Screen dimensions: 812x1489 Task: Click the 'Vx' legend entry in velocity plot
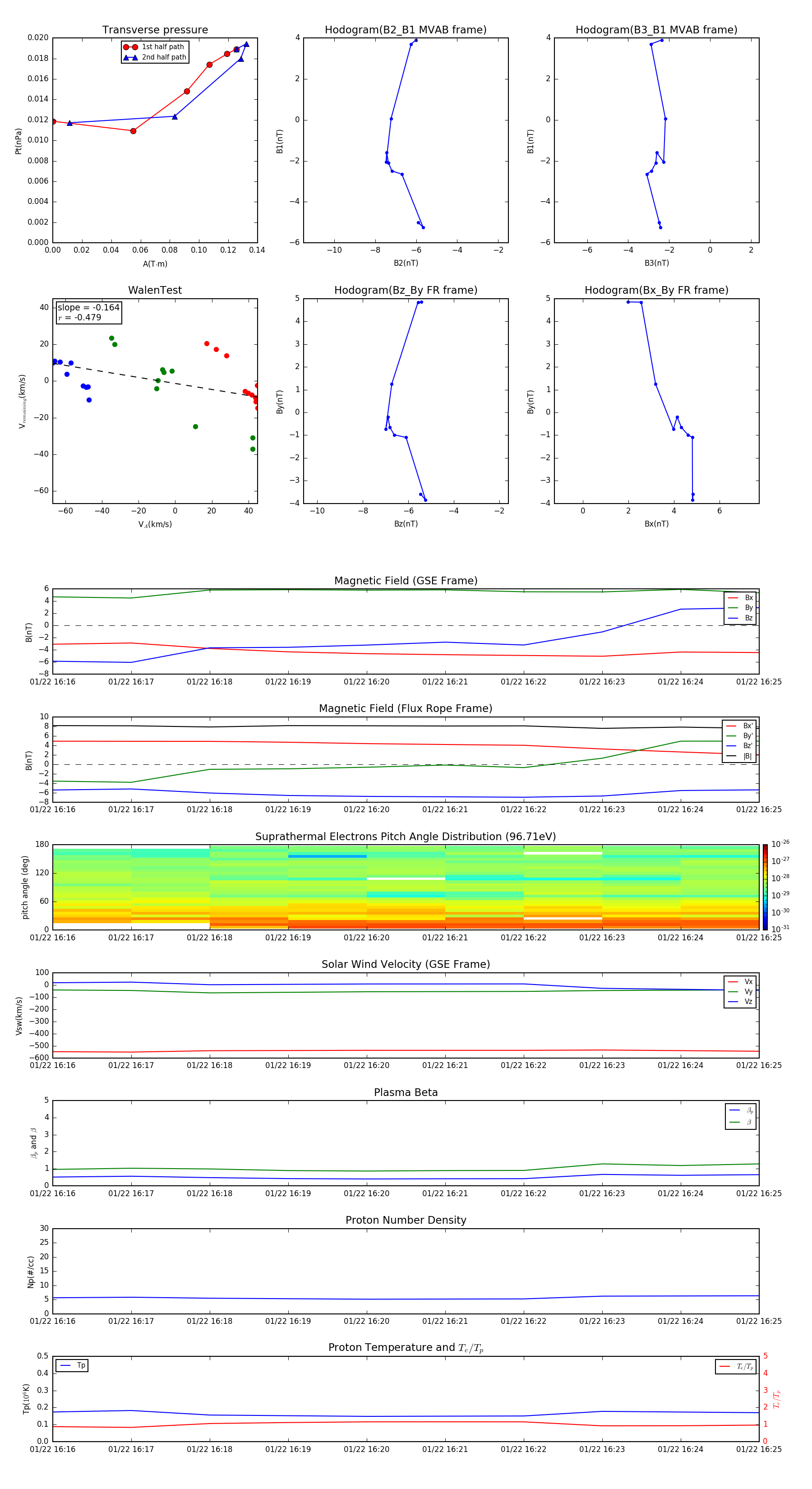pos(740,981)
